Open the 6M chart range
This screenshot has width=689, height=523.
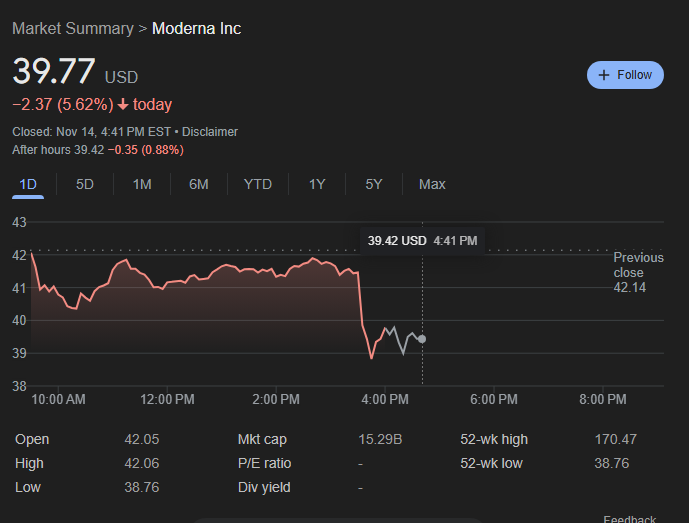coord(199,184)
